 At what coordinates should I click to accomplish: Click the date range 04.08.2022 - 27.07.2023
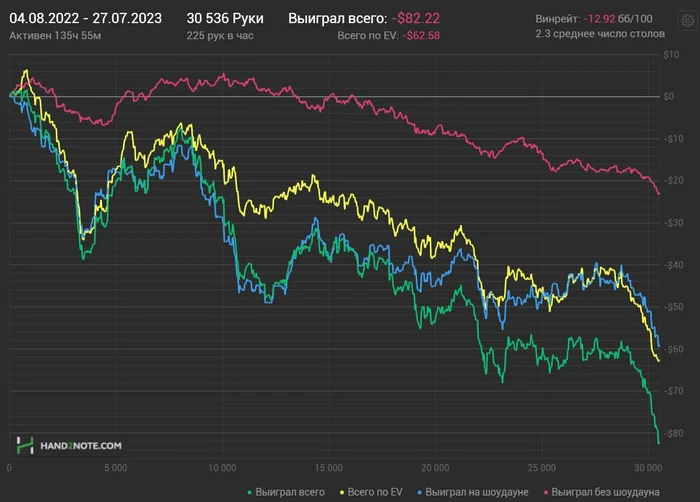coord(86,18)
